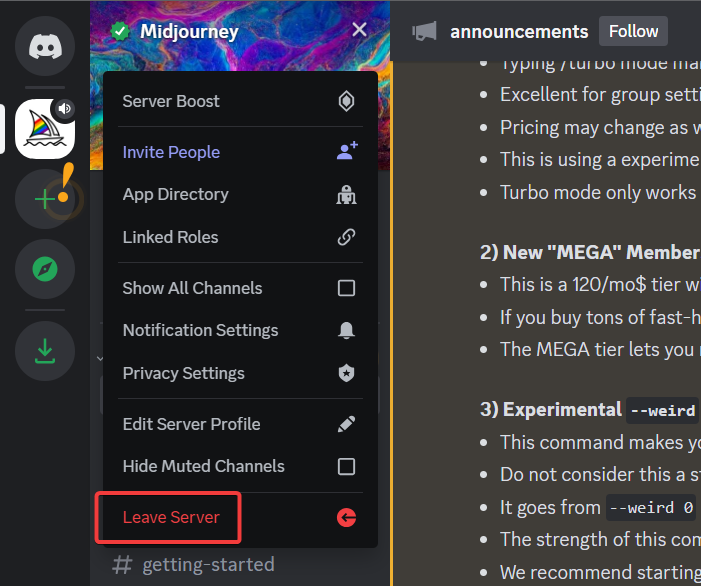Viewport: 701px width, 586px height.
Task: Open Privacy Settings from the menu
Action: click(184, 373)
